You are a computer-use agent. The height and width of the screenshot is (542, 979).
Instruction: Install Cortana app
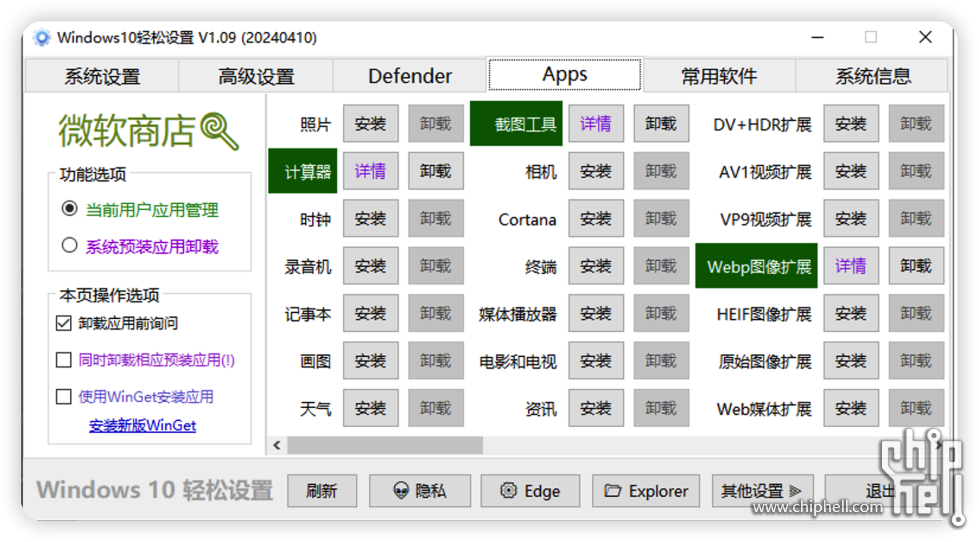point(596,219)
